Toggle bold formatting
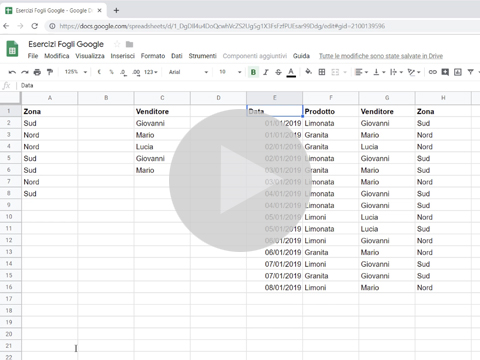The height and width of the screenshot is (360, 480). coord(253,72)
